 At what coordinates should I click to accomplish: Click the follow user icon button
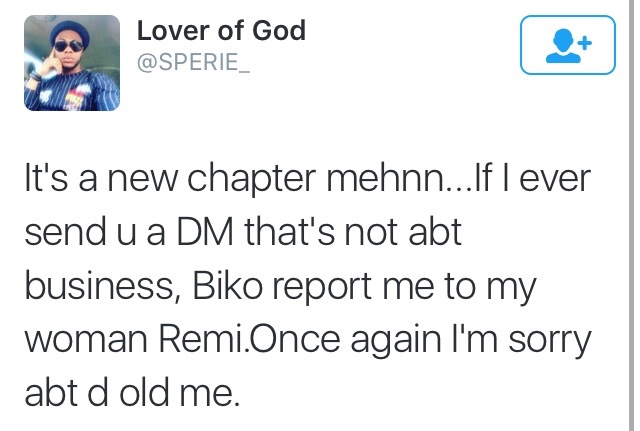tap(565, 46)
